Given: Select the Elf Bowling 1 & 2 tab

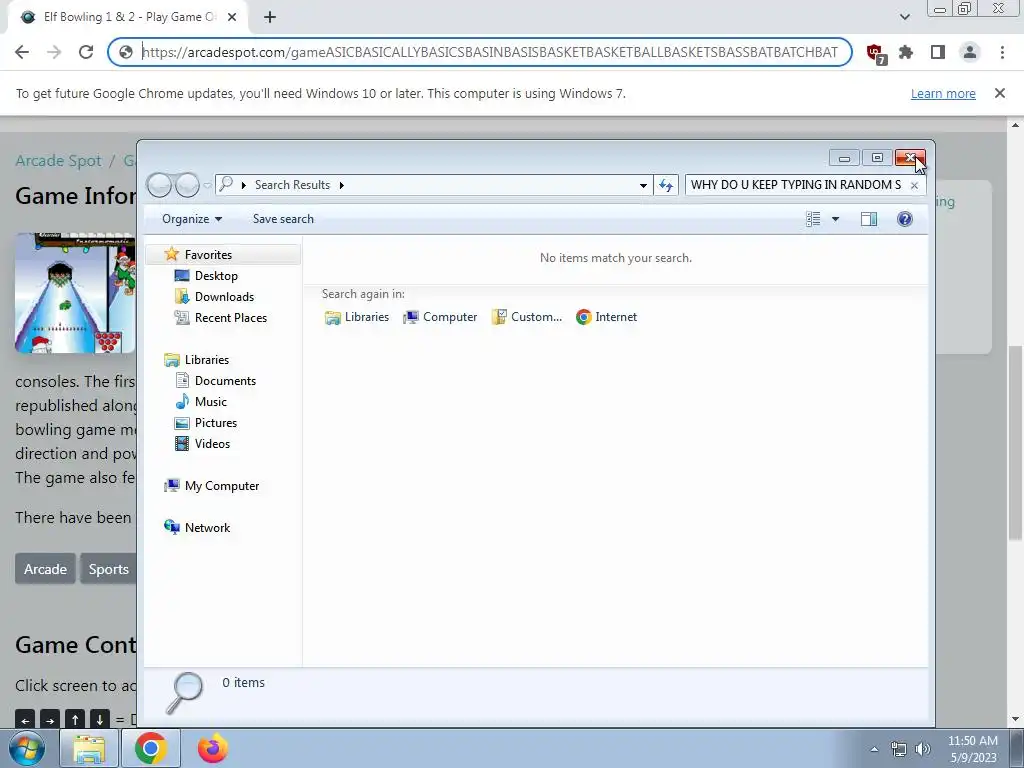Looking at the screenshot, I should 129,17.
